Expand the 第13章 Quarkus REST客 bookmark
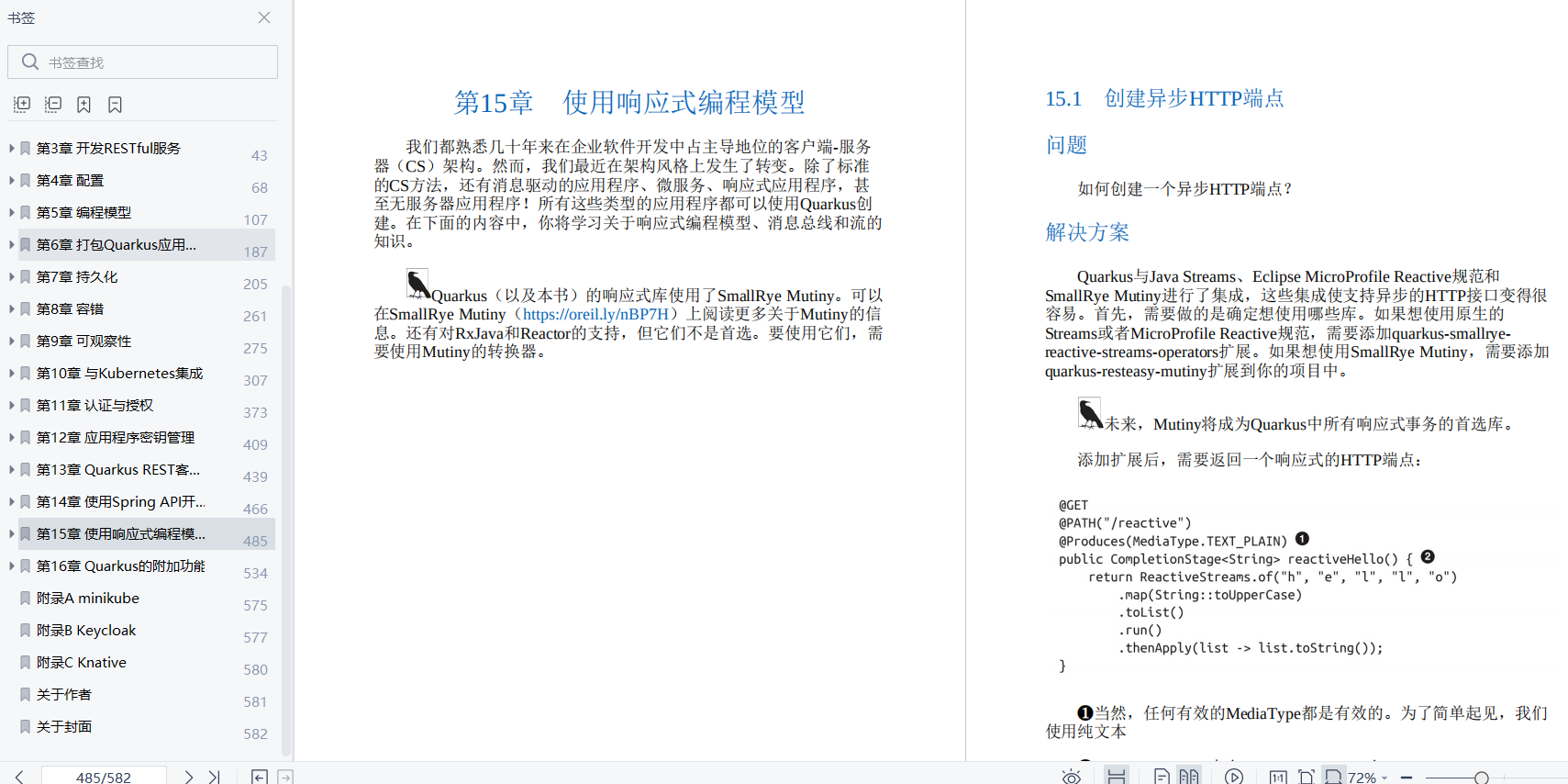 [11, 469]
